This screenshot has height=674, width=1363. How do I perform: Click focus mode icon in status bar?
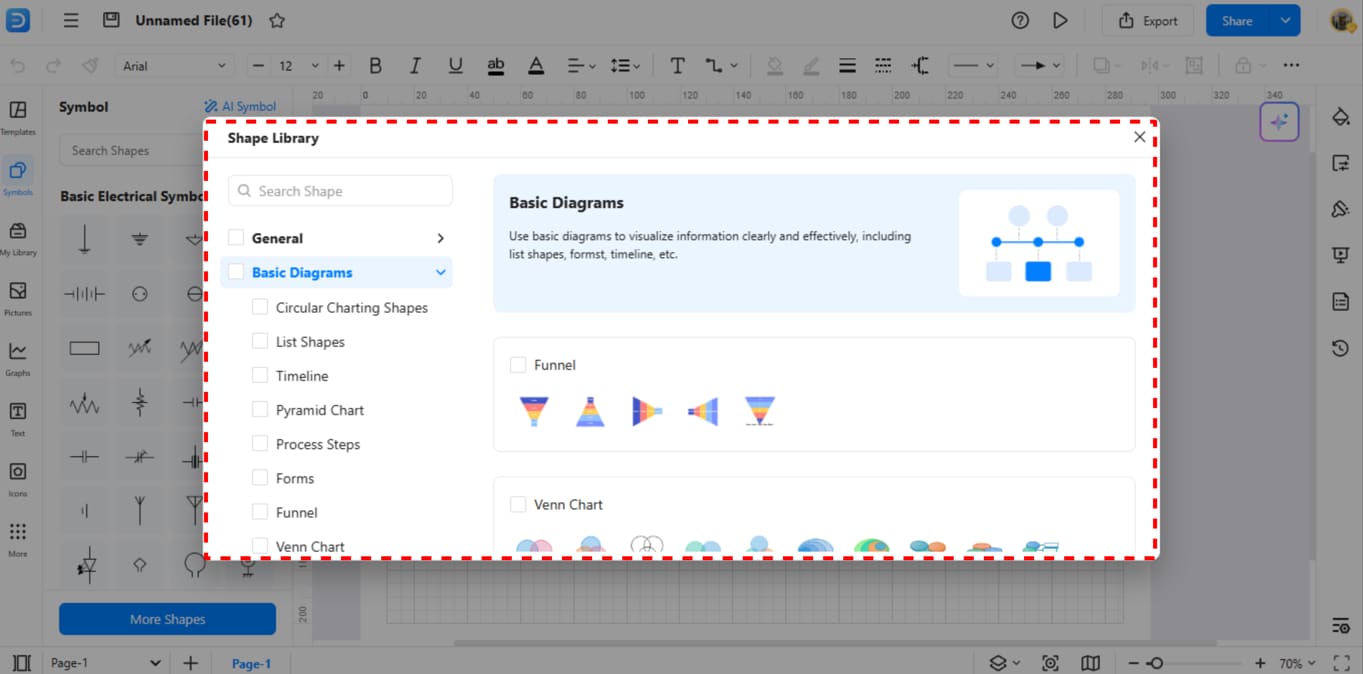click(x=1050, y=663)
